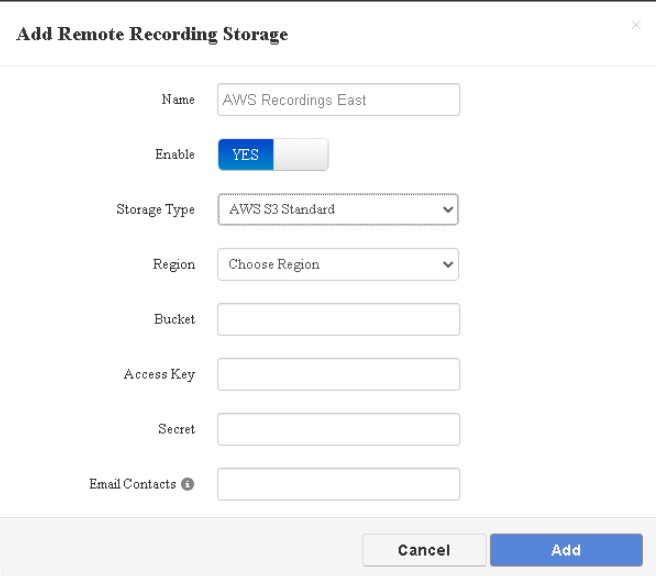
Task: Click the Add button
Action: tap(566, 550)
